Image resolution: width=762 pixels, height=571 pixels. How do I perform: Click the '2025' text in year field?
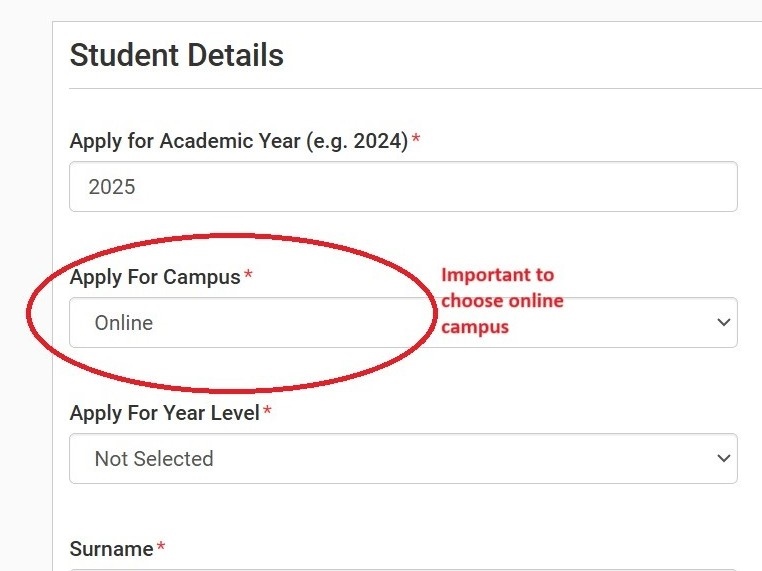112,187
